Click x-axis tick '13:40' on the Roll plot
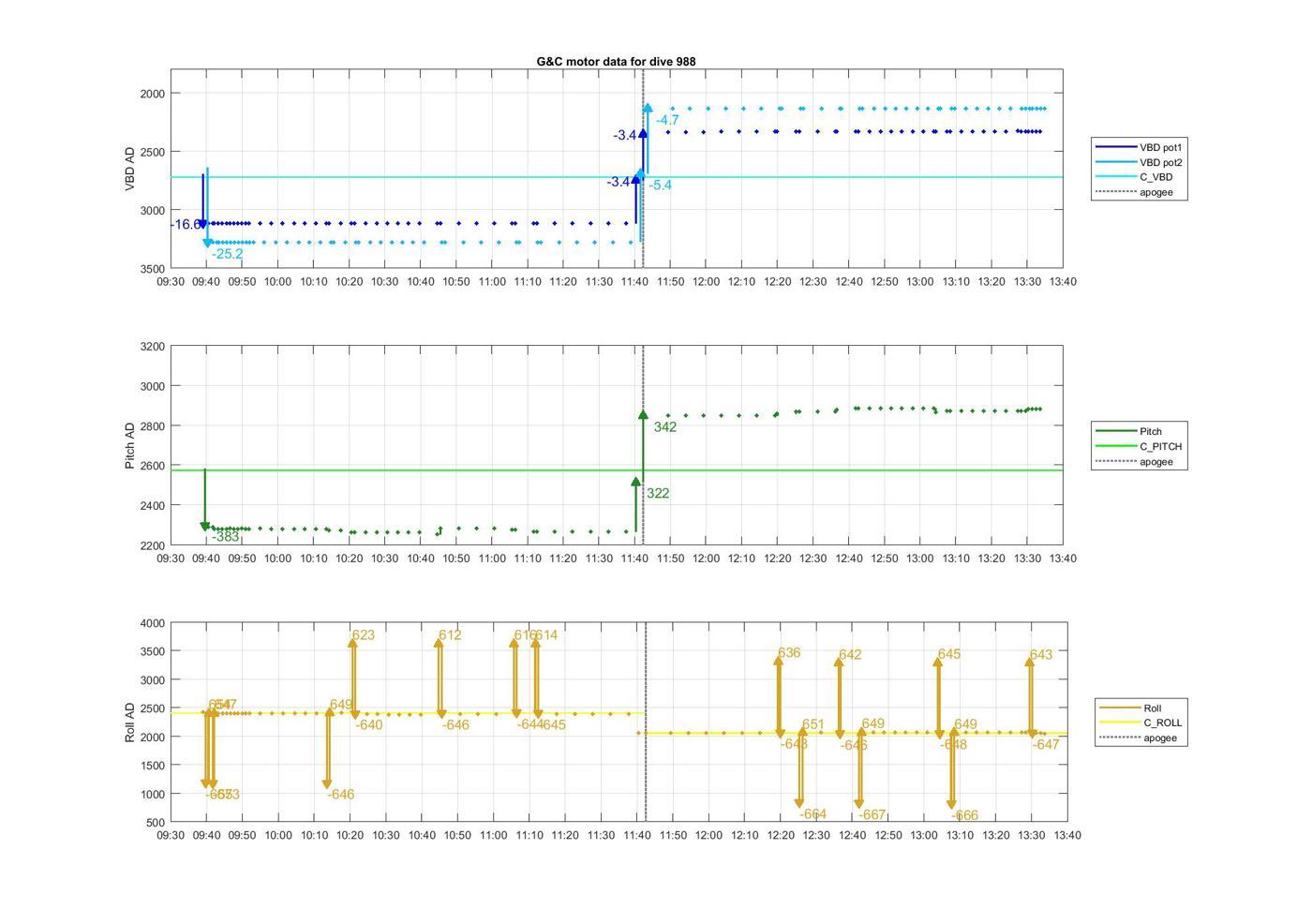1312x924 pixels. [1067, 836]
